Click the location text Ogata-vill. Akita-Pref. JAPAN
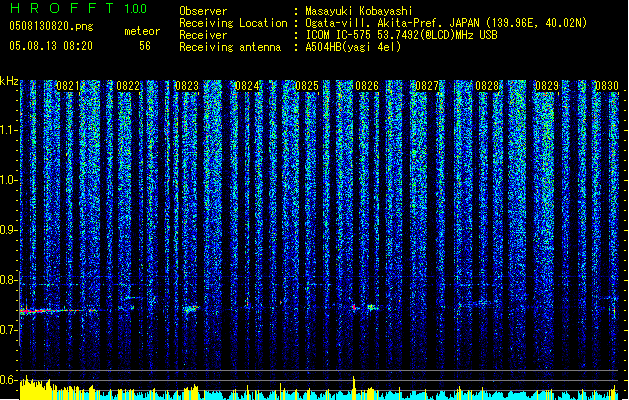The width and height of the screenshot is (629, 400). pos(392,23)
